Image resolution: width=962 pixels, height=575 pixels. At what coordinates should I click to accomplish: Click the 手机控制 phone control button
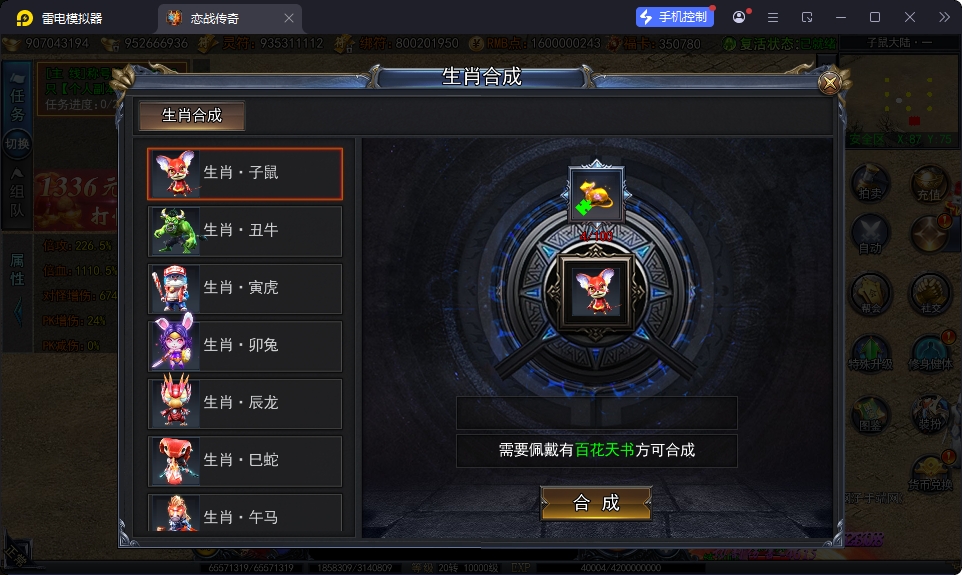(674, 17)
